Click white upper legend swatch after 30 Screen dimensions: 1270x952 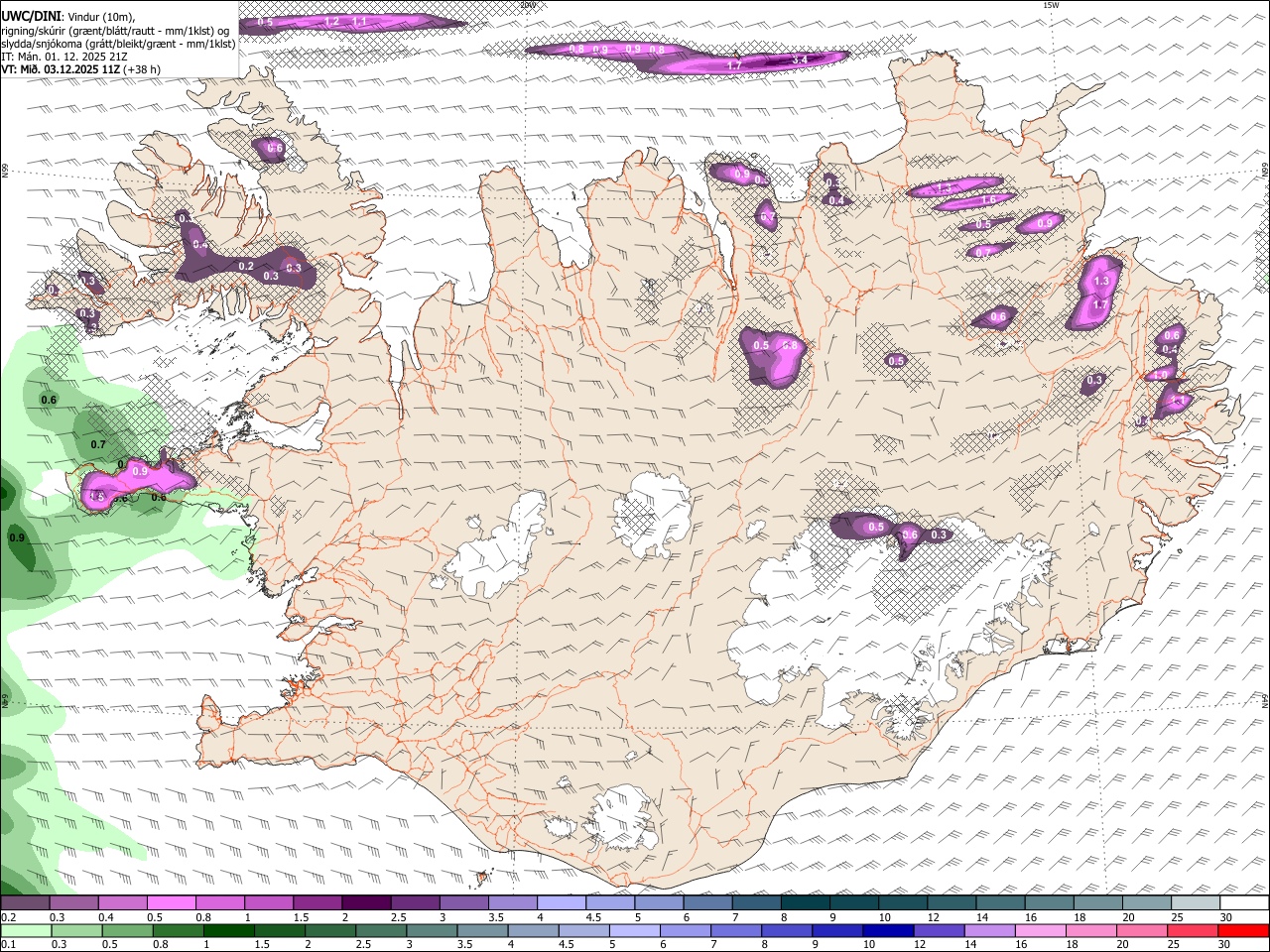(x=1244, y=902)
